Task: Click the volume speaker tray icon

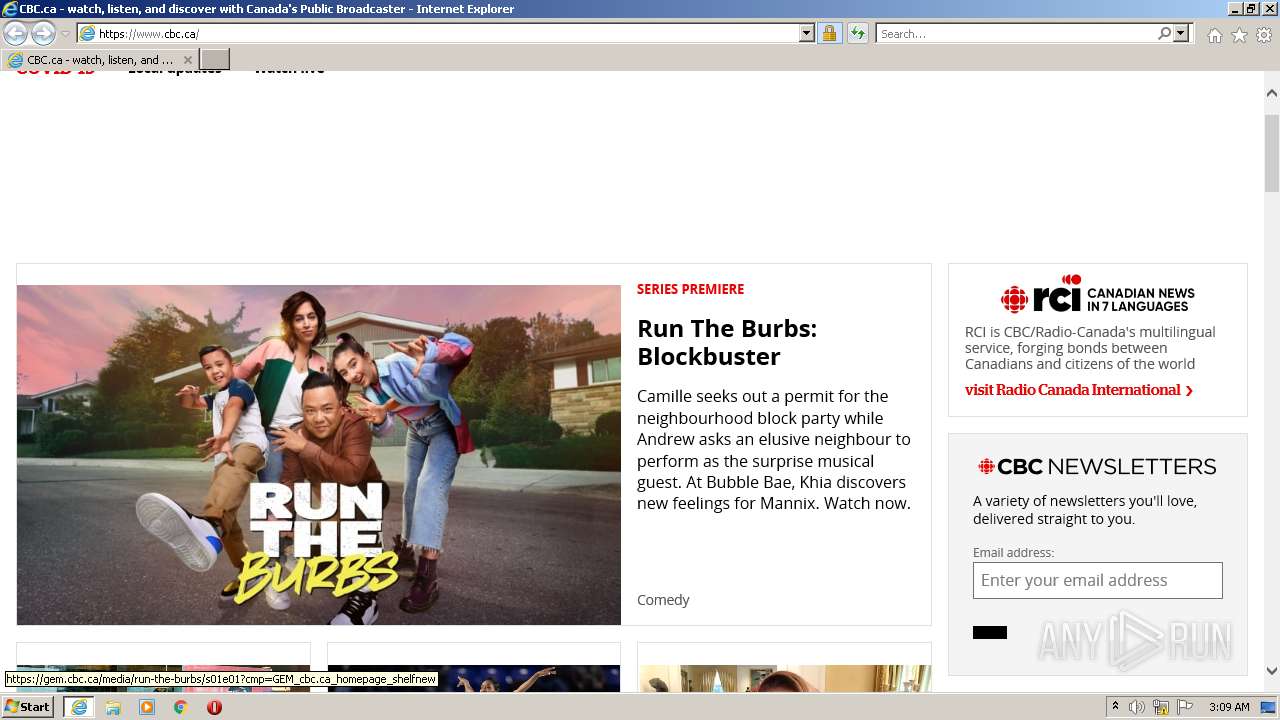Action: [x=1137, y=707]
